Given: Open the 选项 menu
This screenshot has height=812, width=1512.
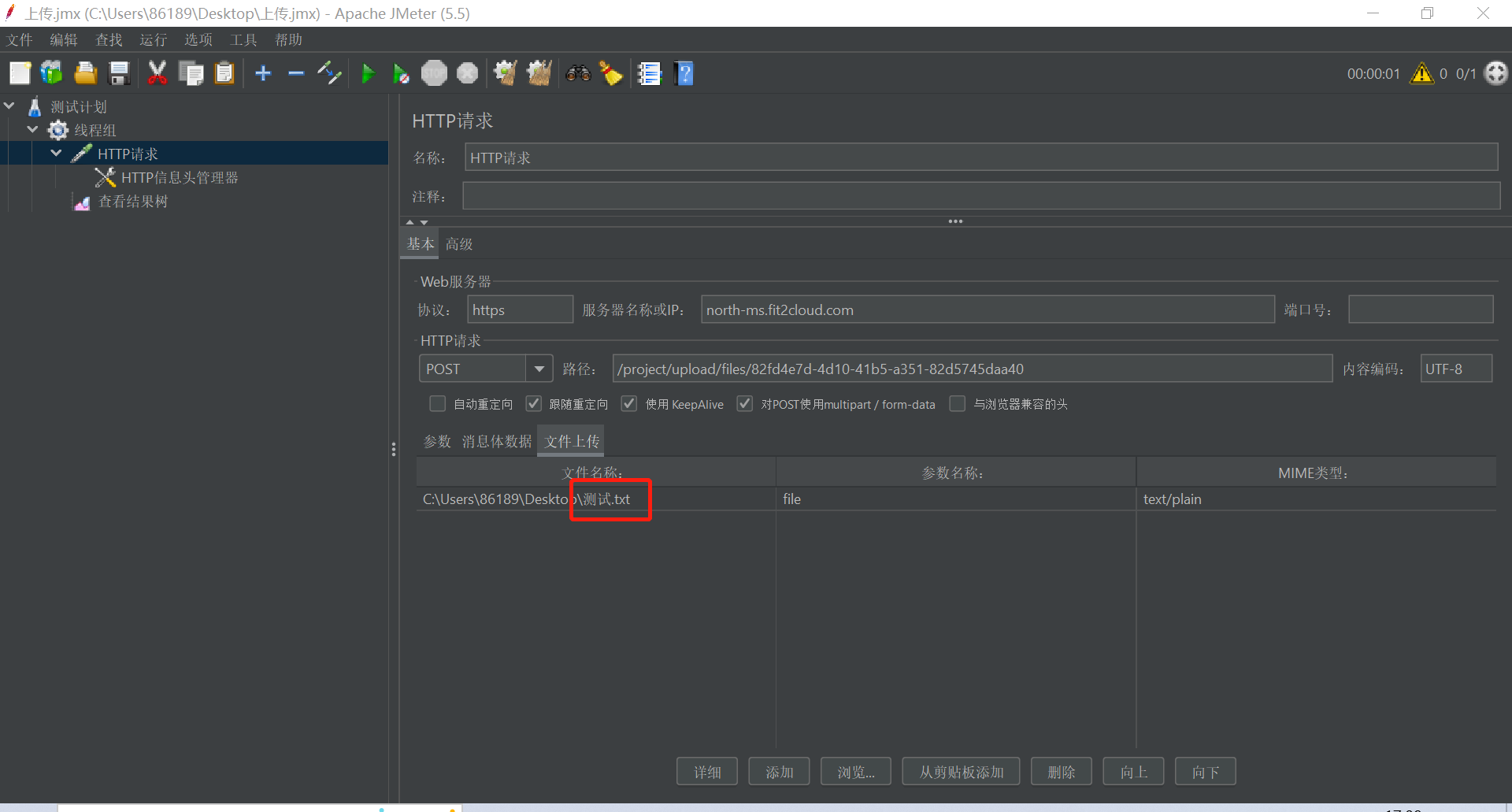Looking at the screenshot, I should pyautogui.click(x=198, y=39).
